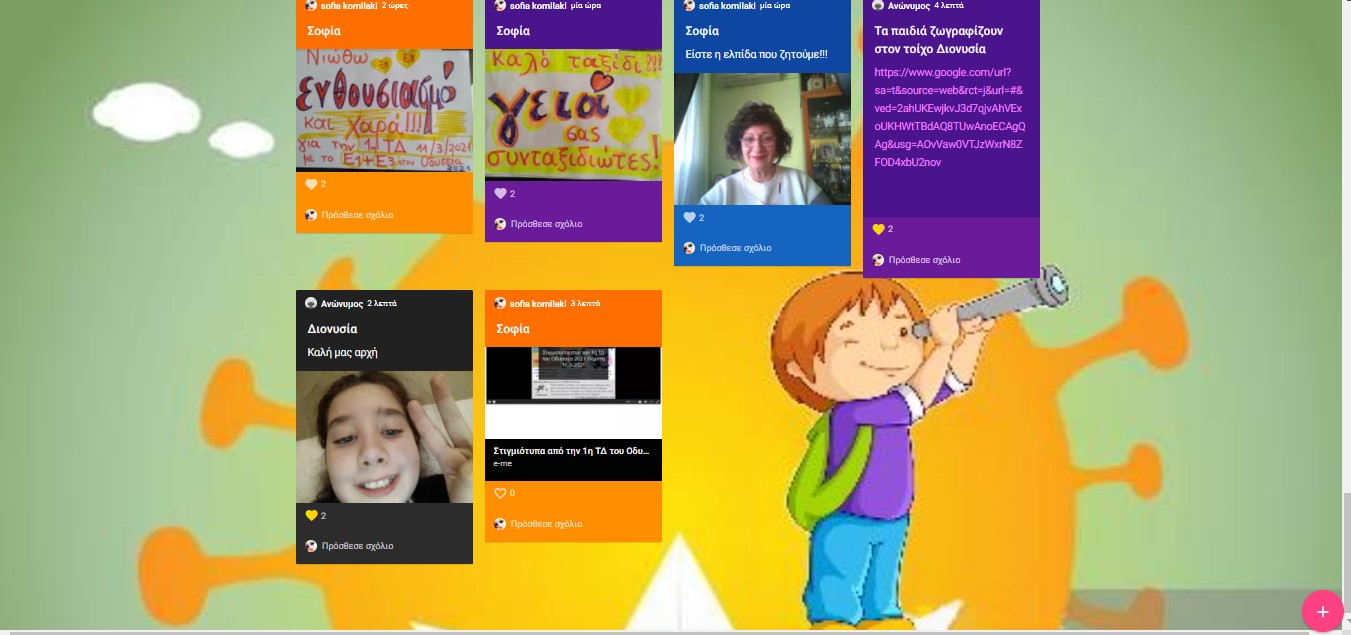The image size is (1351, 635).
Task: Click the comment avatar under the Google link post
Action: click(878, 260)
